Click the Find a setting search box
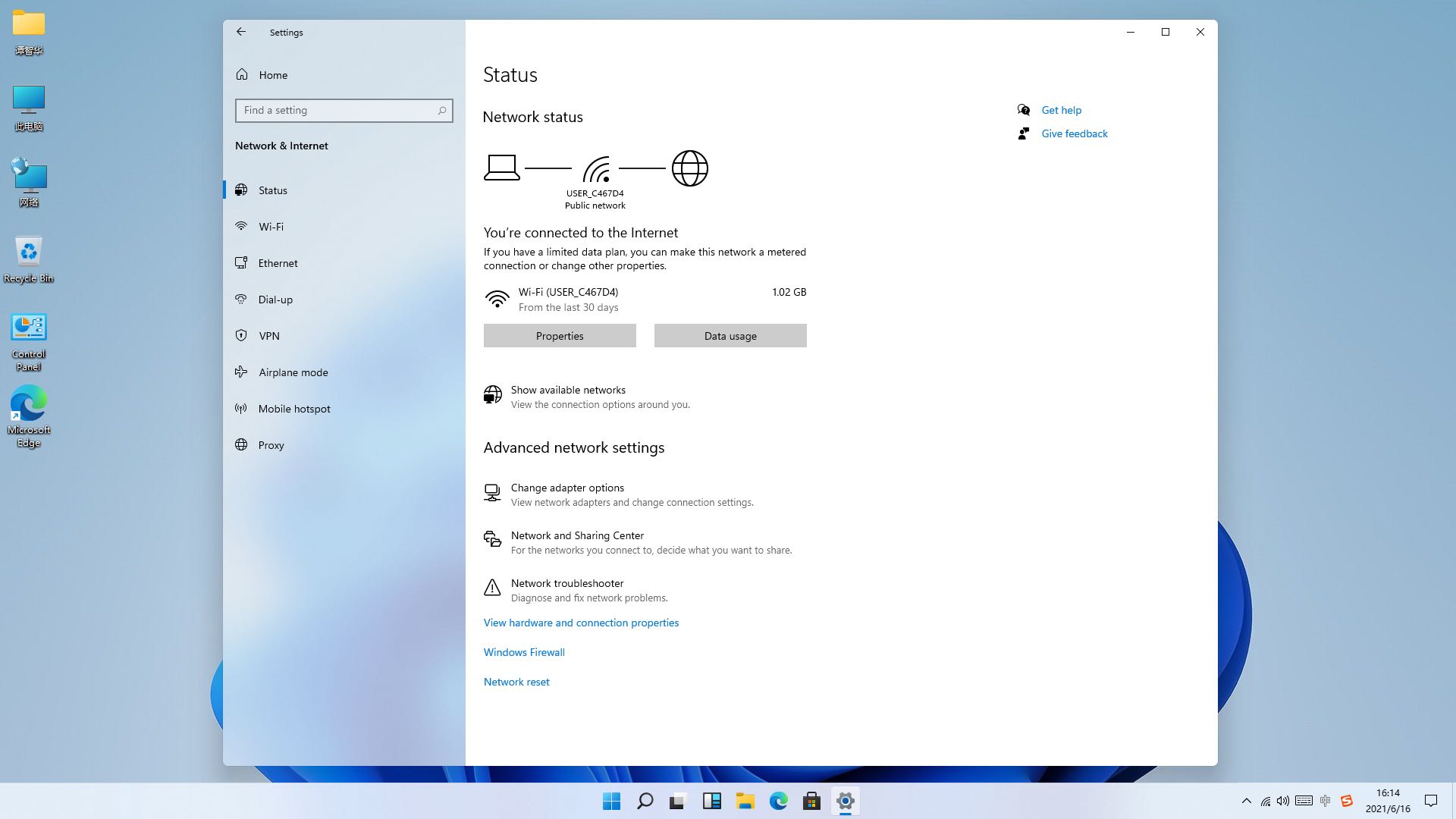The width and height of the screenshot is (1456, 819). 337,111
